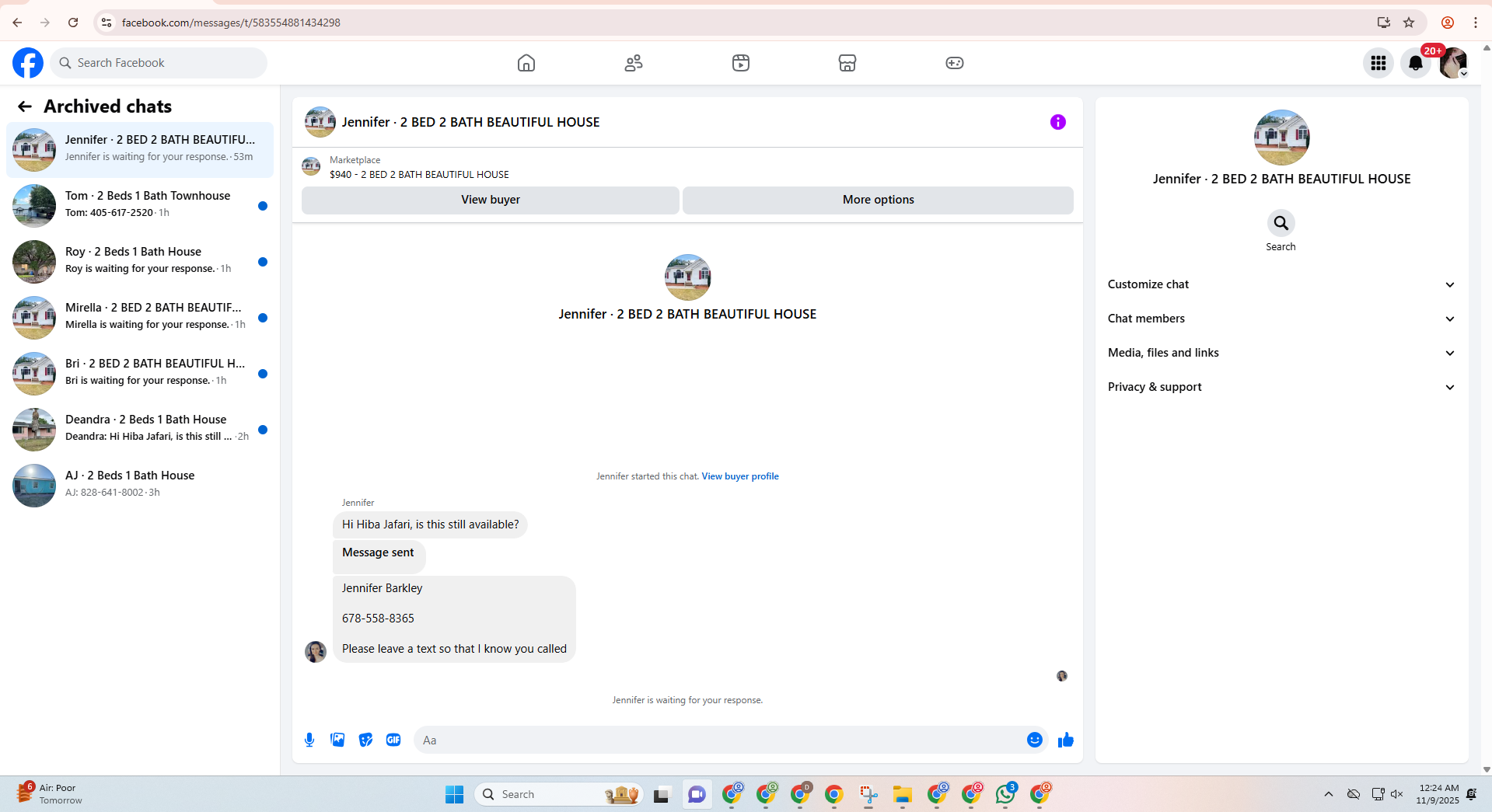Send a thumbs-up like
1492x812 pixels.
click(x=1066, y=740)
